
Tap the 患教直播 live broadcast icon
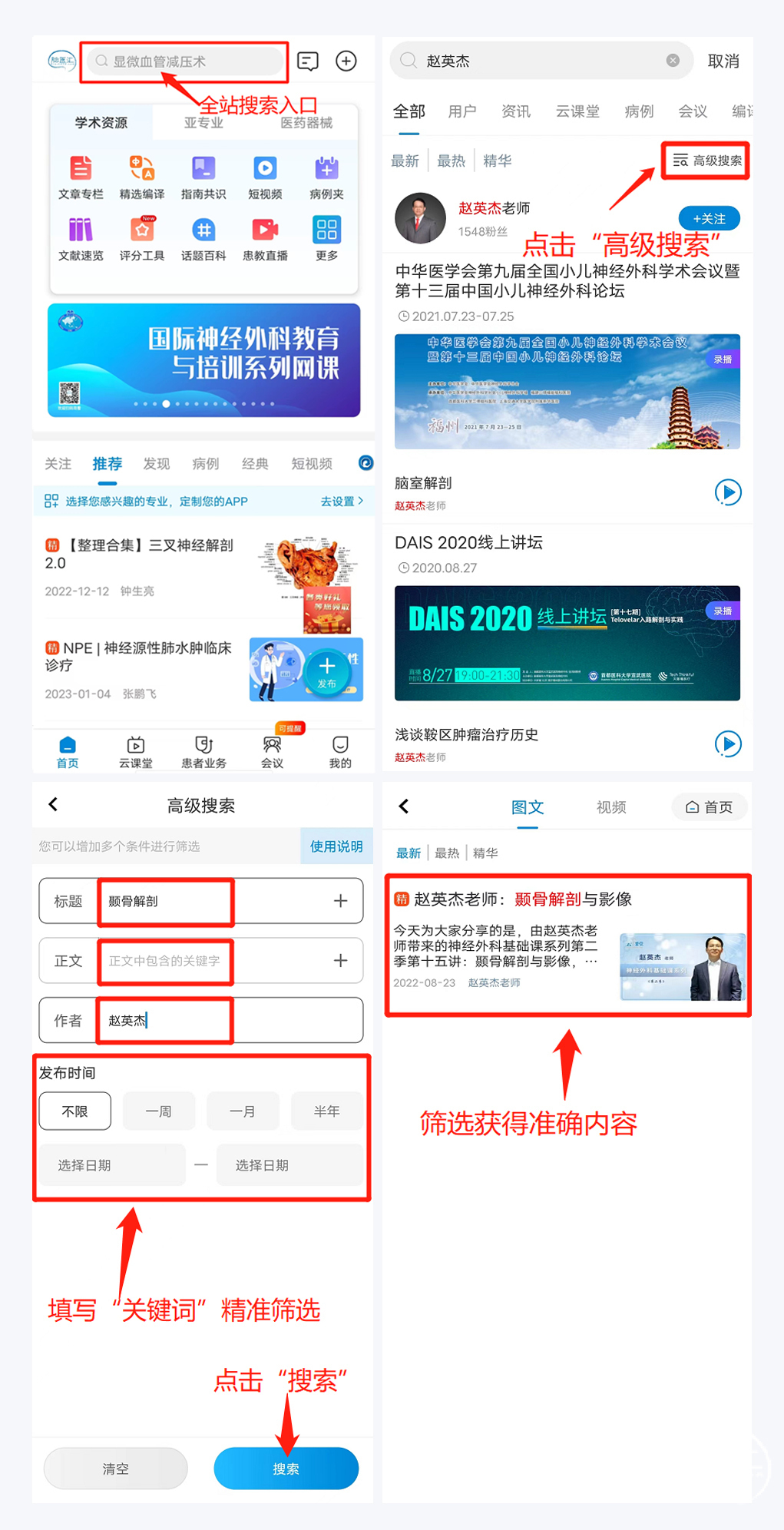(x=265, y=230)
